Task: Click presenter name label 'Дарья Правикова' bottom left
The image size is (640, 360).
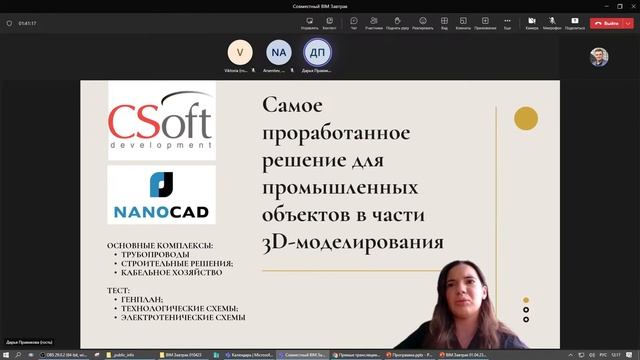Action: pos(29,342)
